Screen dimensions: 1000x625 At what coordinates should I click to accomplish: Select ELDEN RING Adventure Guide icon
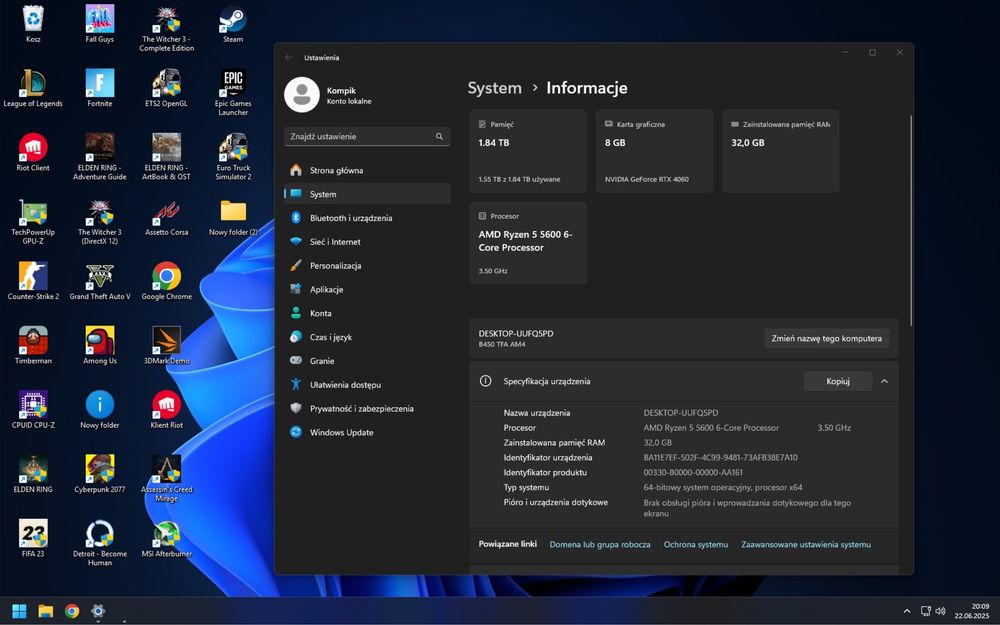click(99, 157)
